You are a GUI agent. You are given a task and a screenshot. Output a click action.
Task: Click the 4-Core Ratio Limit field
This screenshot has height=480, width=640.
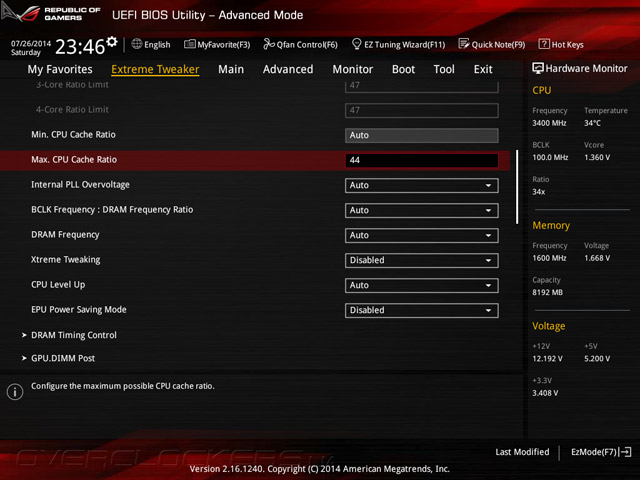point(421,110)
